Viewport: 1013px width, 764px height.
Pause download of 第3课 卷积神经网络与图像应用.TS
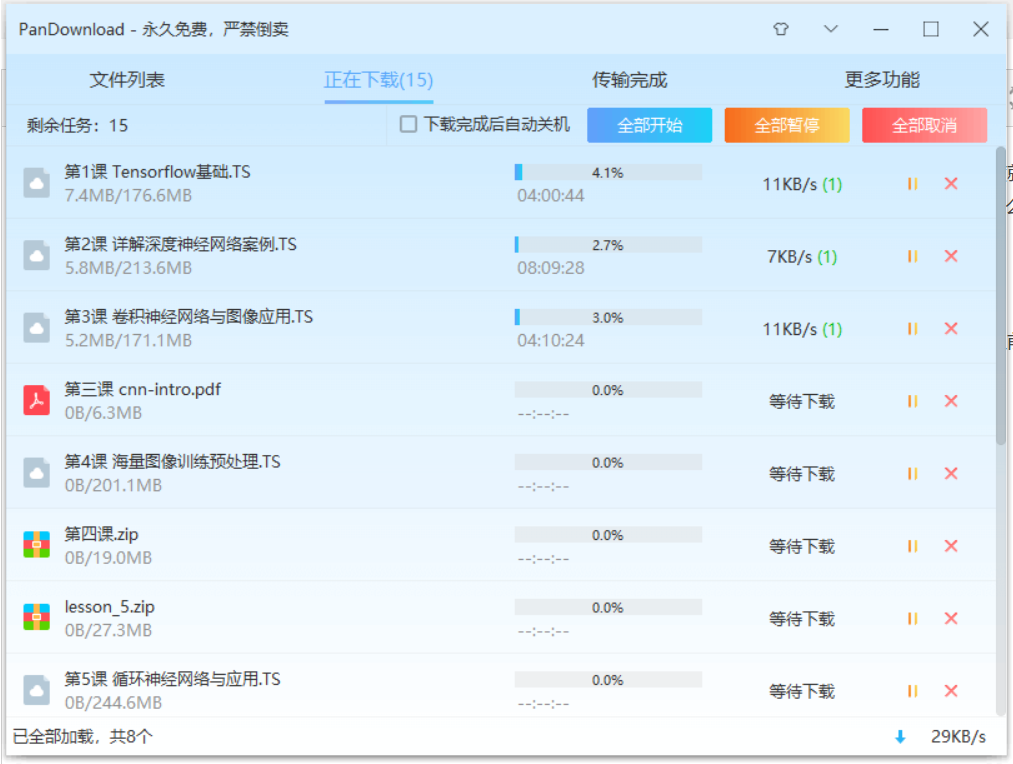point(912,329)
